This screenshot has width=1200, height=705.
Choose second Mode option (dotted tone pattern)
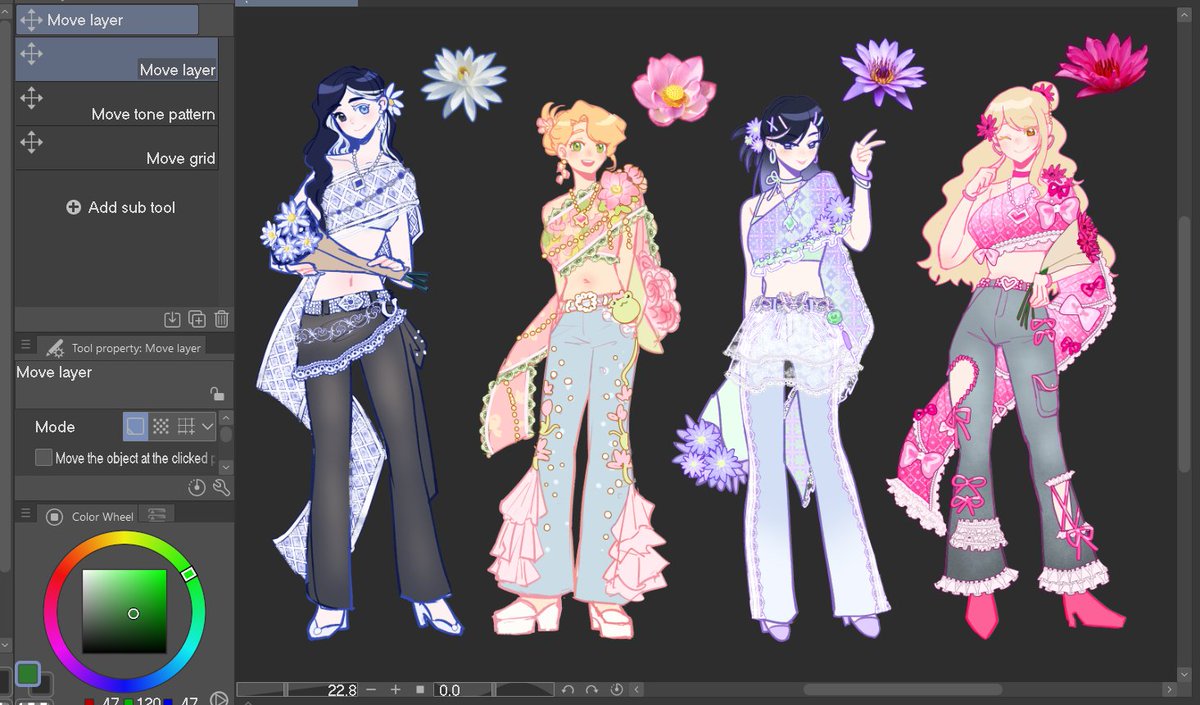(160, 426)
